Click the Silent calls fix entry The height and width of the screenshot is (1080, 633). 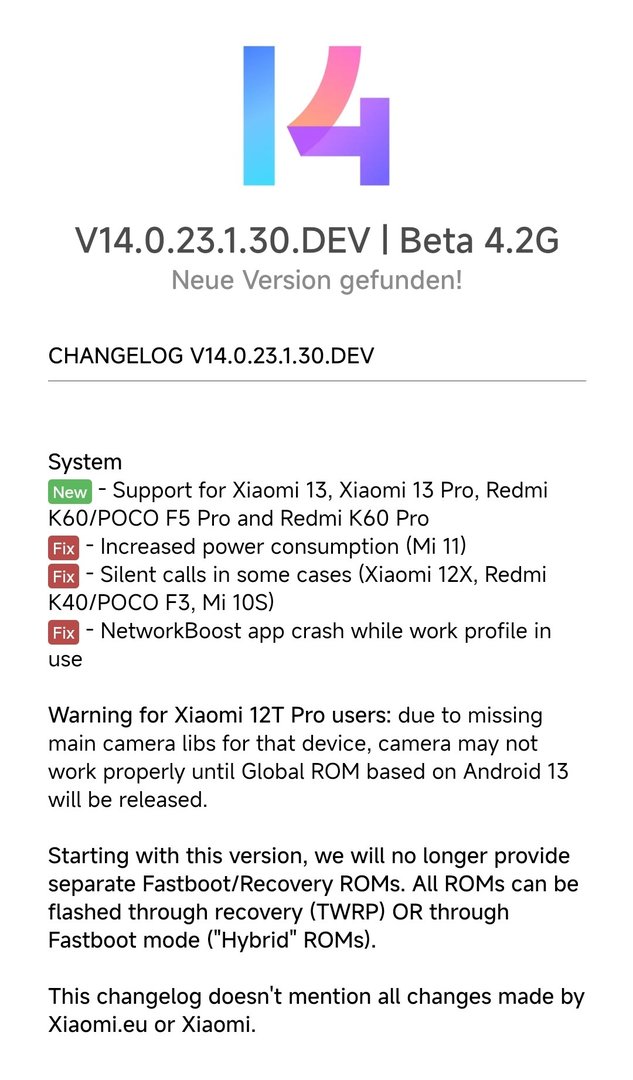pyautogui.click(x=298, y=588)
